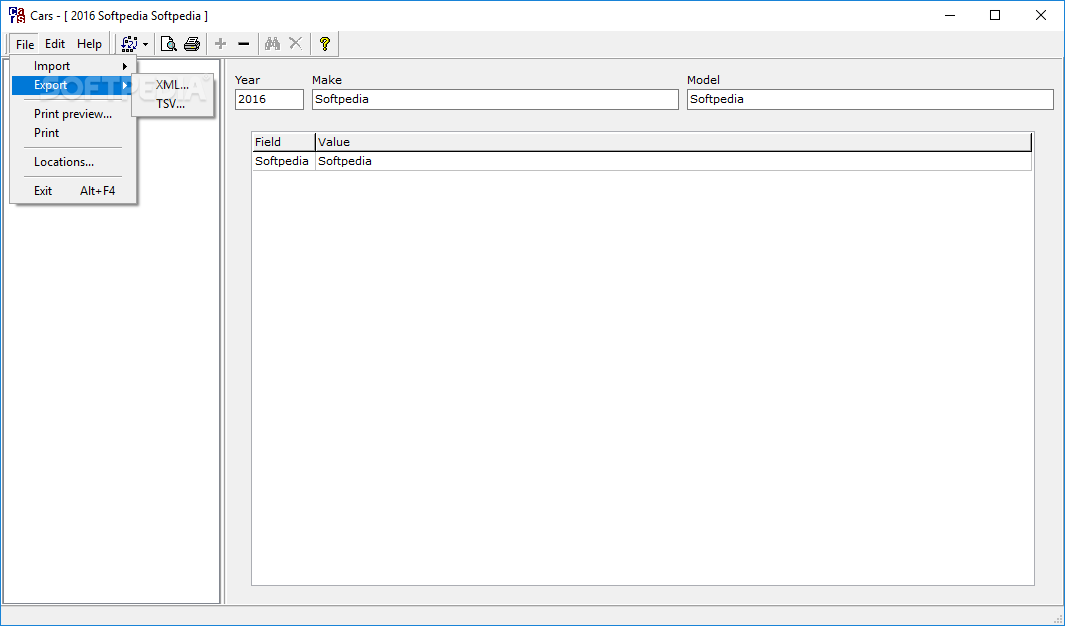Open Locations... from the File menu
1065x626 pixels.
[x=73, y=162]
